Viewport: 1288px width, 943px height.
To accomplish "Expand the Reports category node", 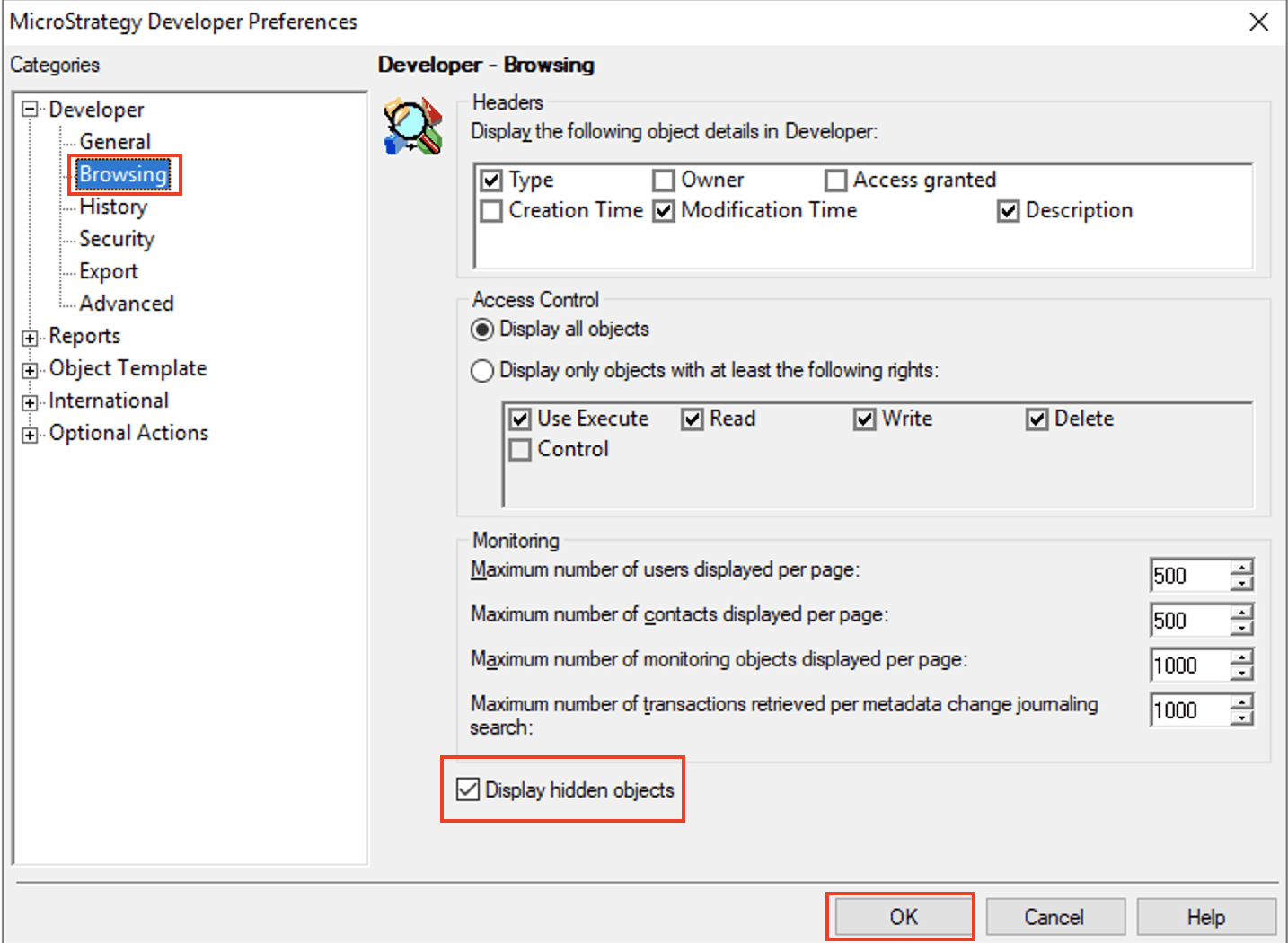I will 31,338.
